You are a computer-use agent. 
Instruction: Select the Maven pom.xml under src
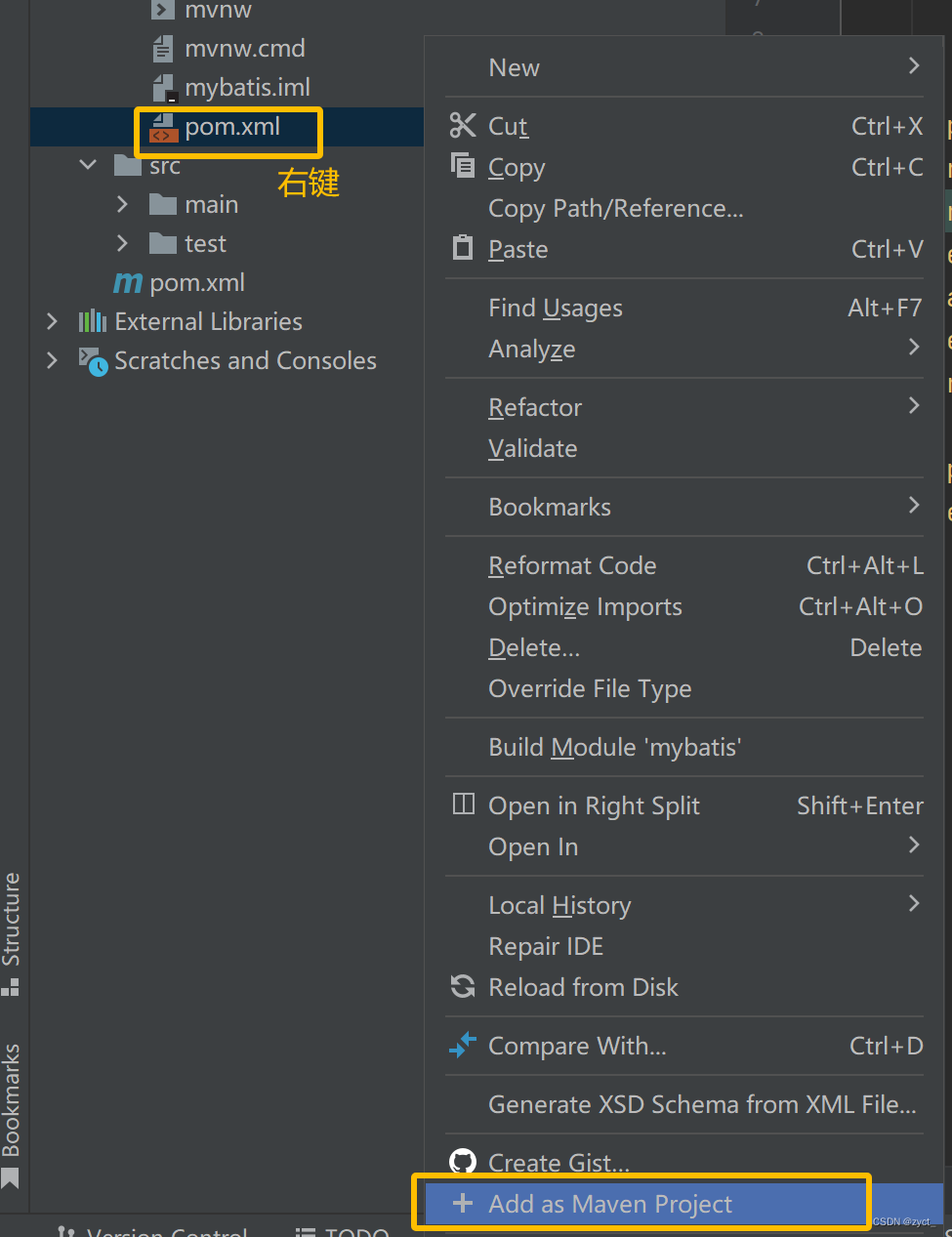(x=196, y=283)
